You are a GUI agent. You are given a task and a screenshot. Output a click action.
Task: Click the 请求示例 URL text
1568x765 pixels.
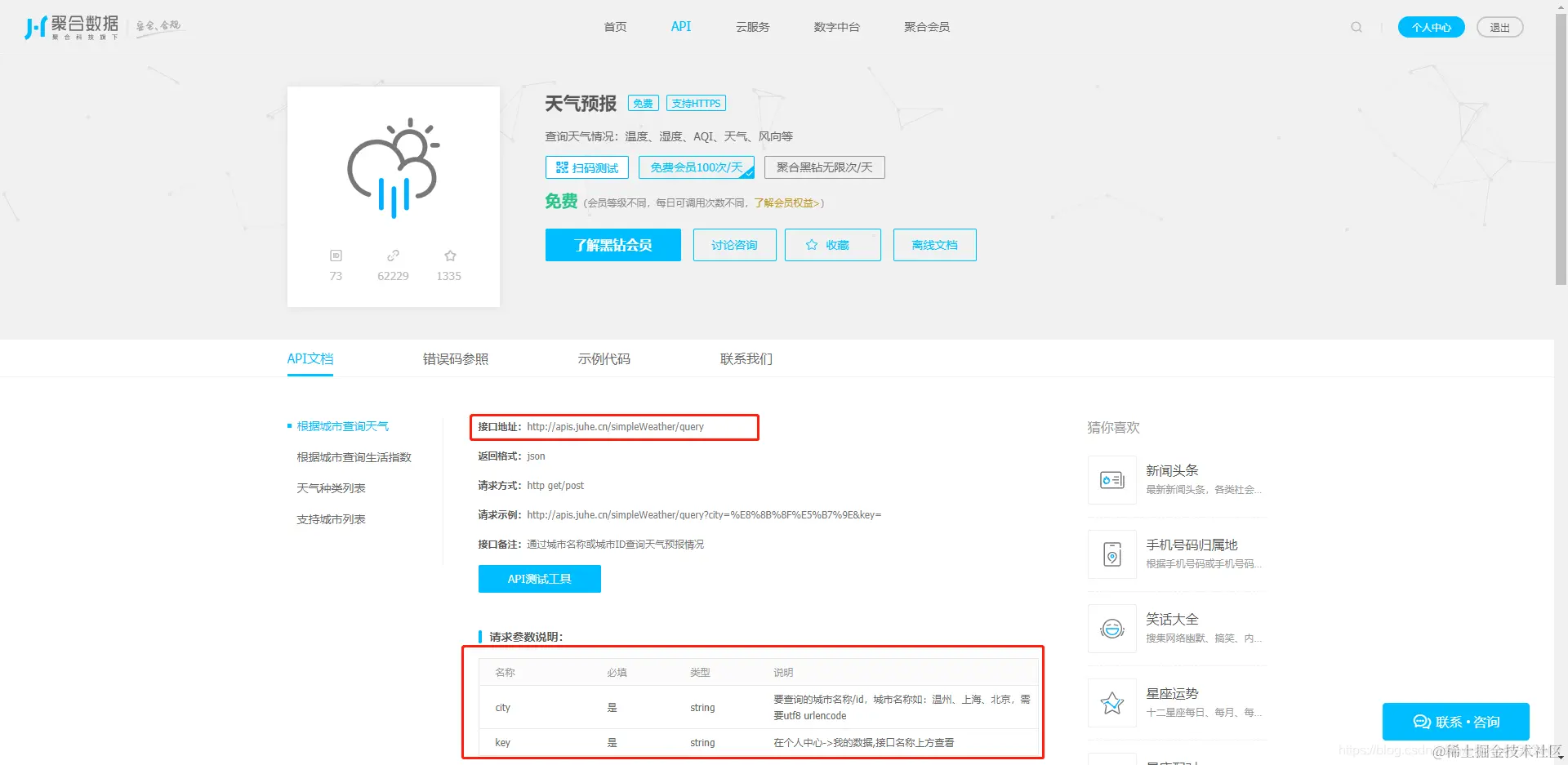pos(704,515)
